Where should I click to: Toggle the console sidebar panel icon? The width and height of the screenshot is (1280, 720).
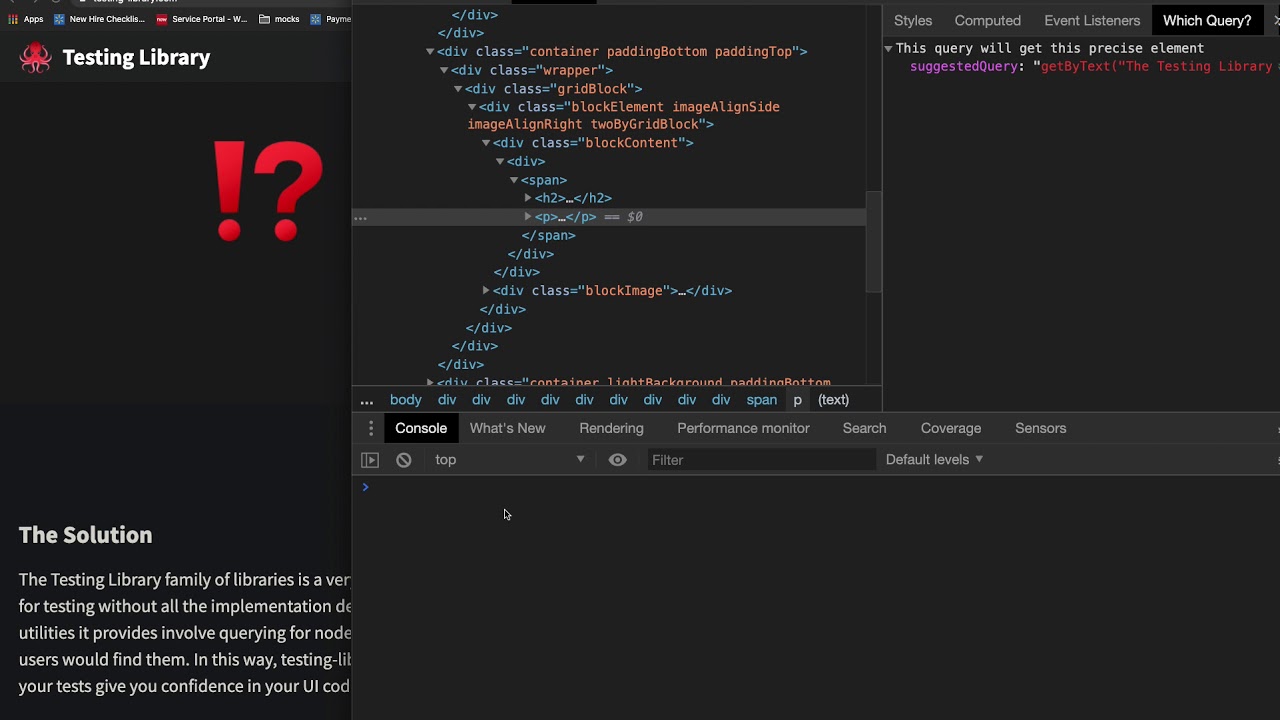[x=370, y=460]
